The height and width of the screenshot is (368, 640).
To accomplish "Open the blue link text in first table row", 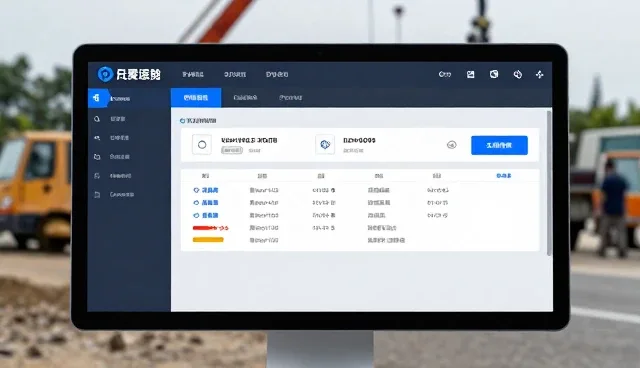I will (x=210, y=190).
